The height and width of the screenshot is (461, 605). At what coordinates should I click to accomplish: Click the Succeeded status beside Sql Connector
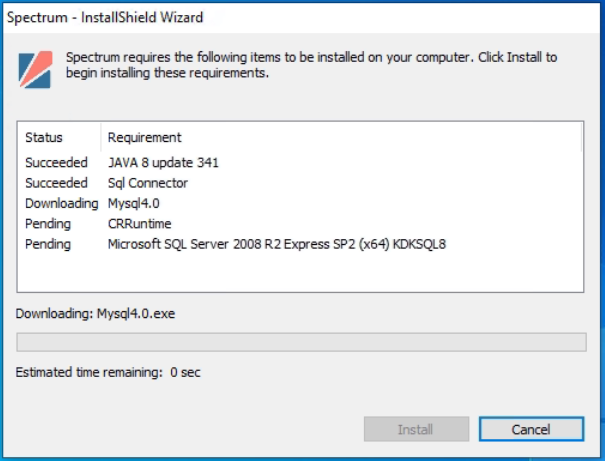[56, 183]
